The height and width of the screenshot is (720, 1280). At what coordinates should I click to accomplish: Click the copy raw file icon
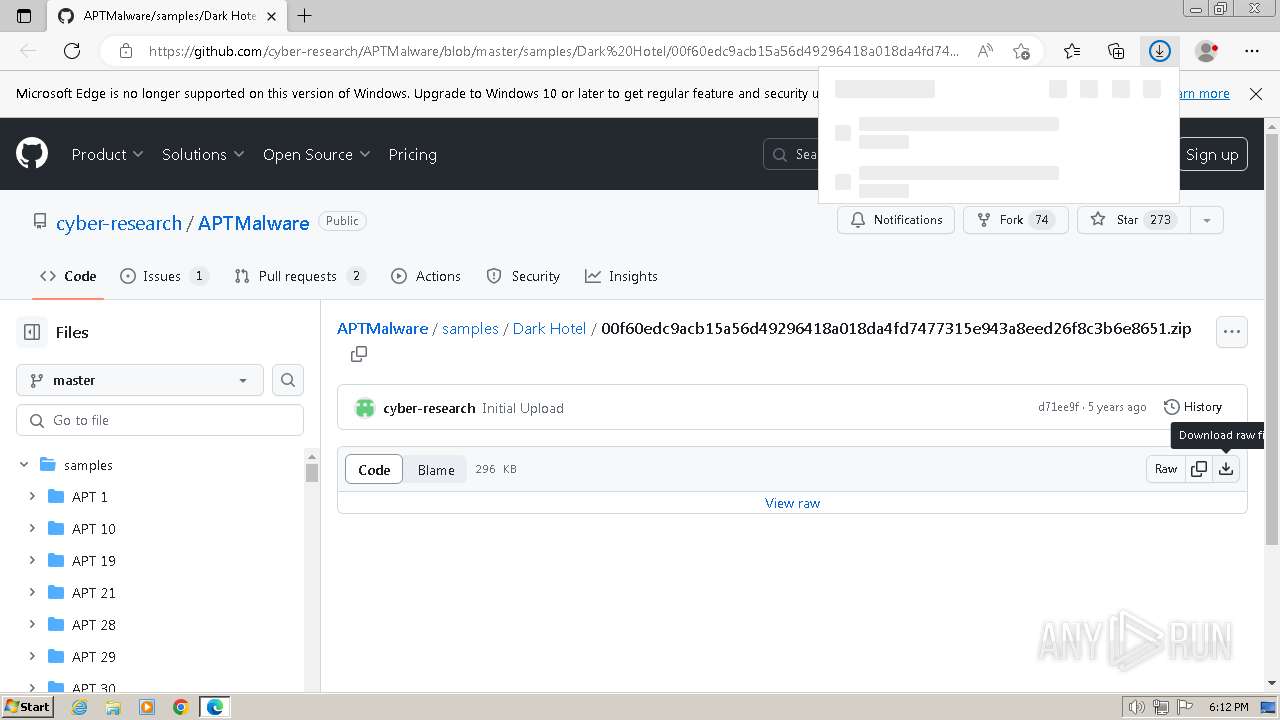[x=1199, y=469]
